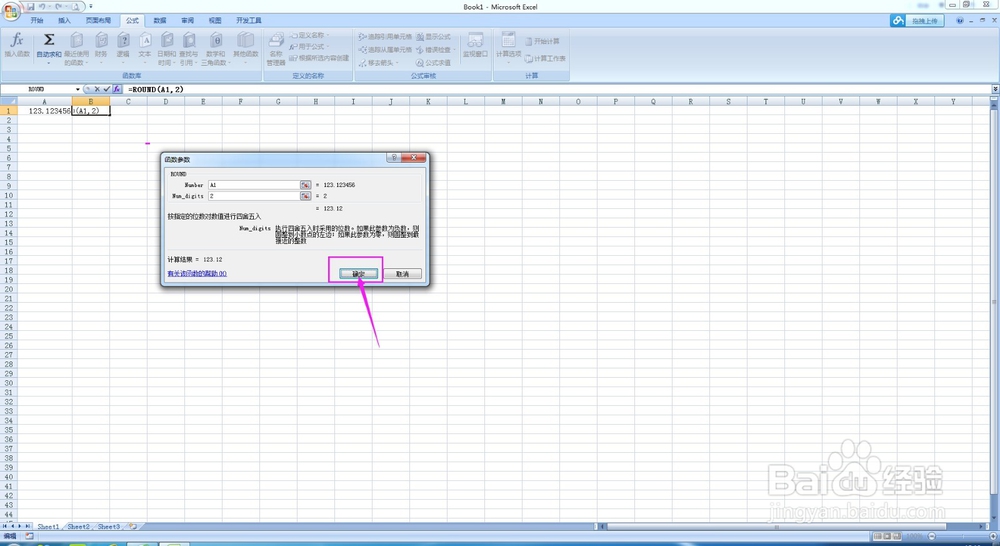
Task: Click formula bar fx insert function icon
Action: 117,89
